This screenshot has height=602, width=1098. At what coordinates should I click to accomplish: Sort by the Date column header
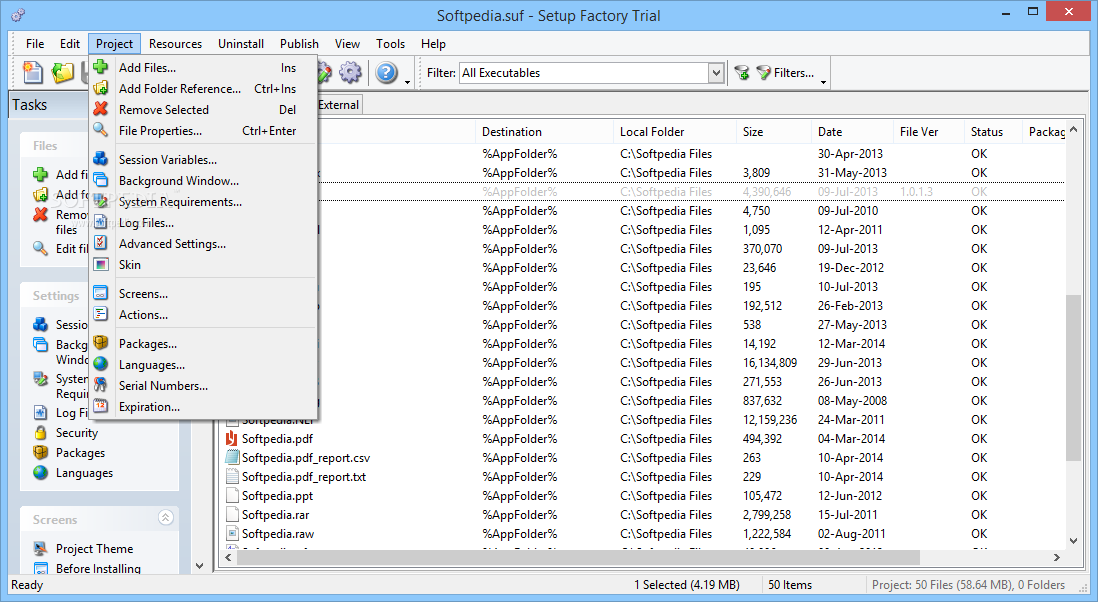852,132
